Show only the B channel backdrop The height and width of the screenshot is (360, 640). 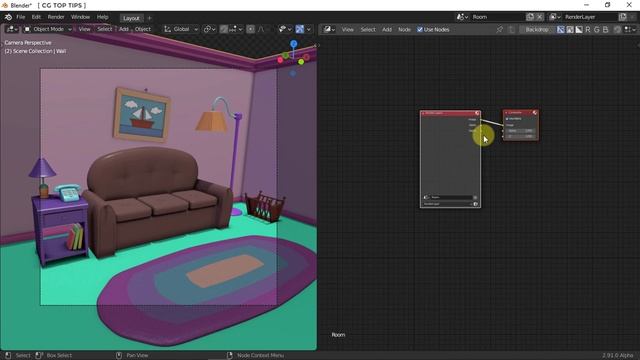[605, 29]
